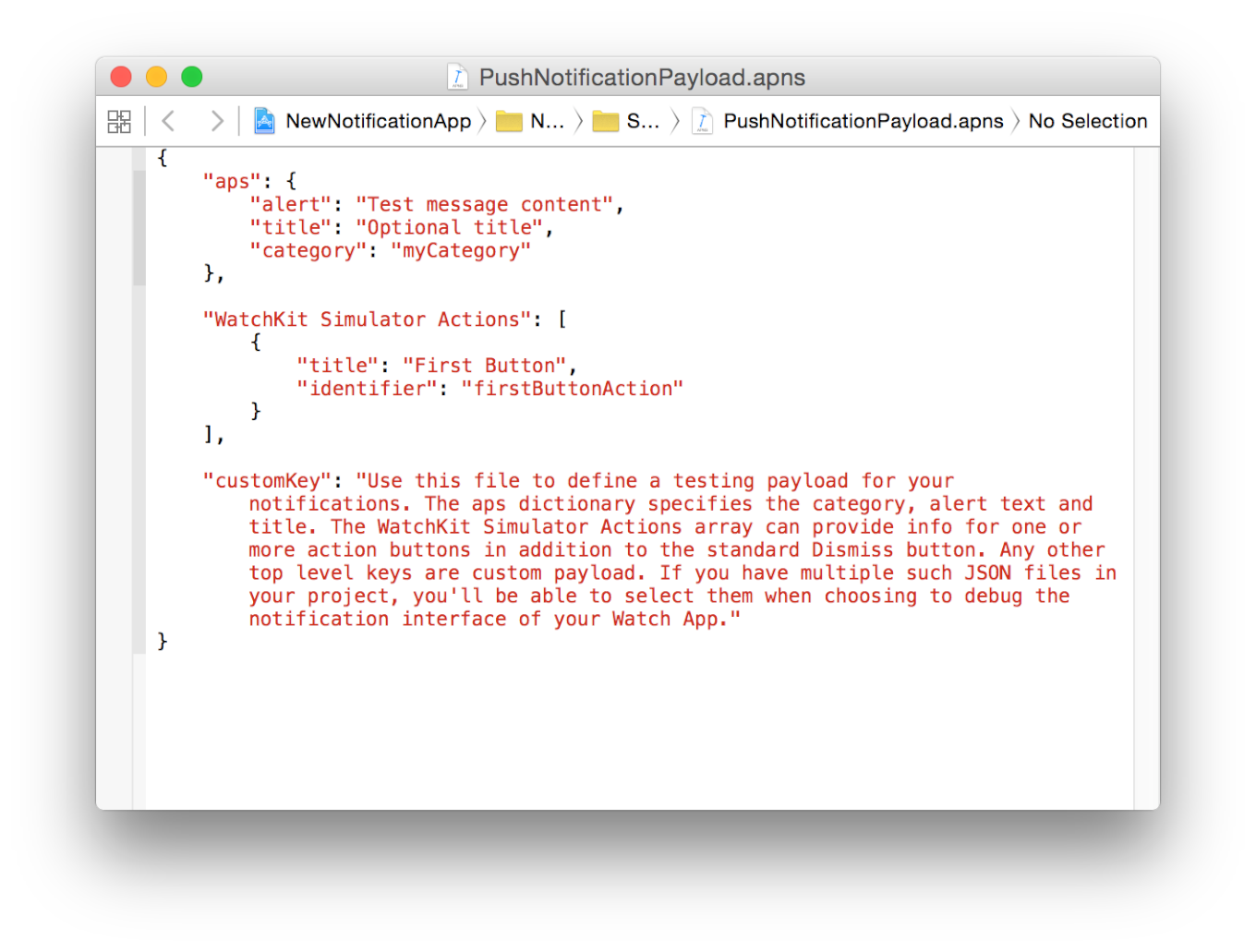Click the folder icon beside N…

pos(509,121)
